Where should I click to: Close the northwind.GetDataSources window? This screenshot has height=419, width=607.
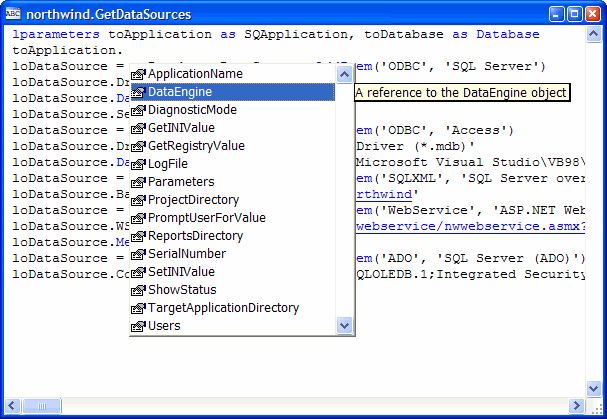(593, 14)
